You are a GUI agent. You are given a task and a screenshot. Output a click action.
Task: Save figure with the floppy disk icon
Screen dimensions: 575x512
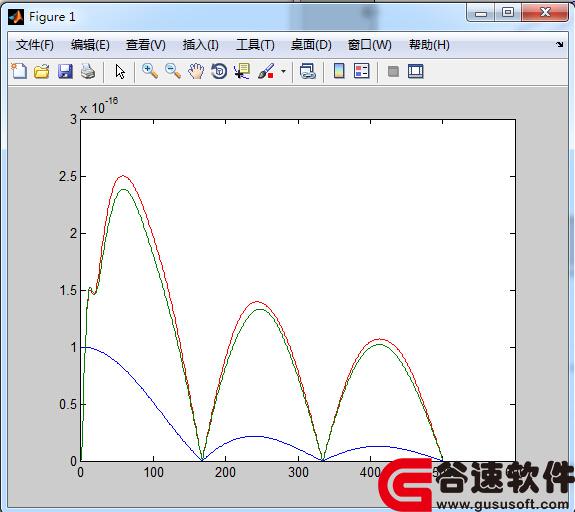(x=65, y=71)
